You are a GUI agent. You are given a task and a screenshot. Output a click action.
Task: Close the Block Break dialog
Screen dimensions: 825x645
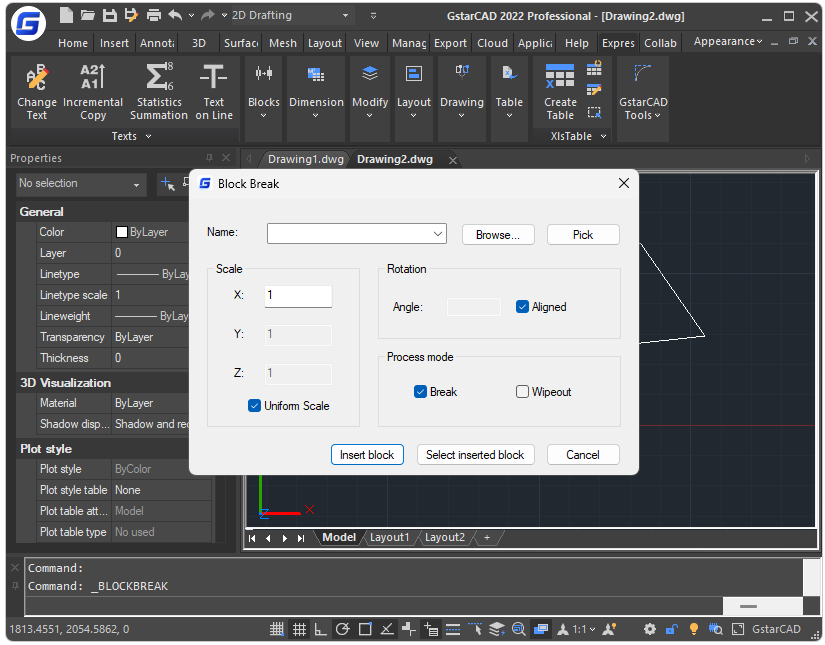tap(623, 183)
